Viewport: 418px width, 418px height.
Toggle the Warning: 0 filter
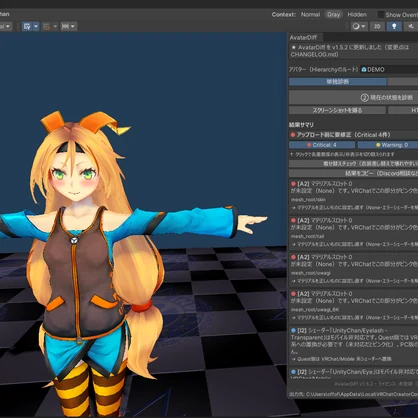click(388, 145)
